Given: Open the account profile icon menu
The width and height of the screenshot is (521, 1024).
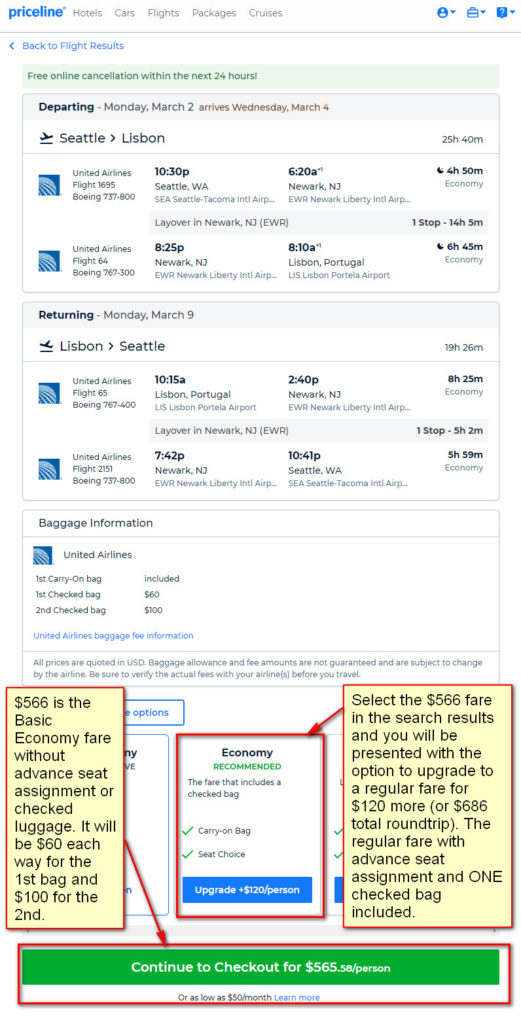Looking at the screenshot, I should pyautogui.click(x=445, y=12).
